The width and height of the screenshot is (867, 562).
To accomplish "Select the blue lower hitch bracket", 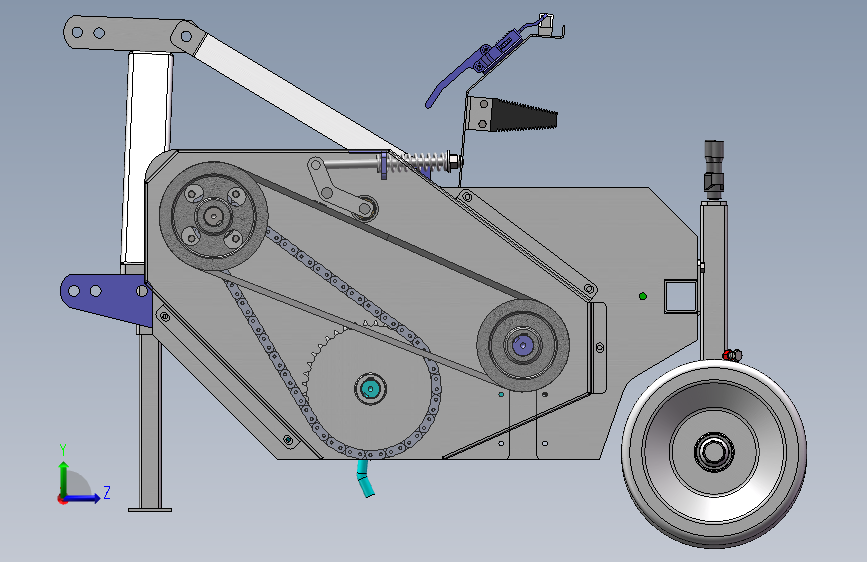I will [105, 299].
